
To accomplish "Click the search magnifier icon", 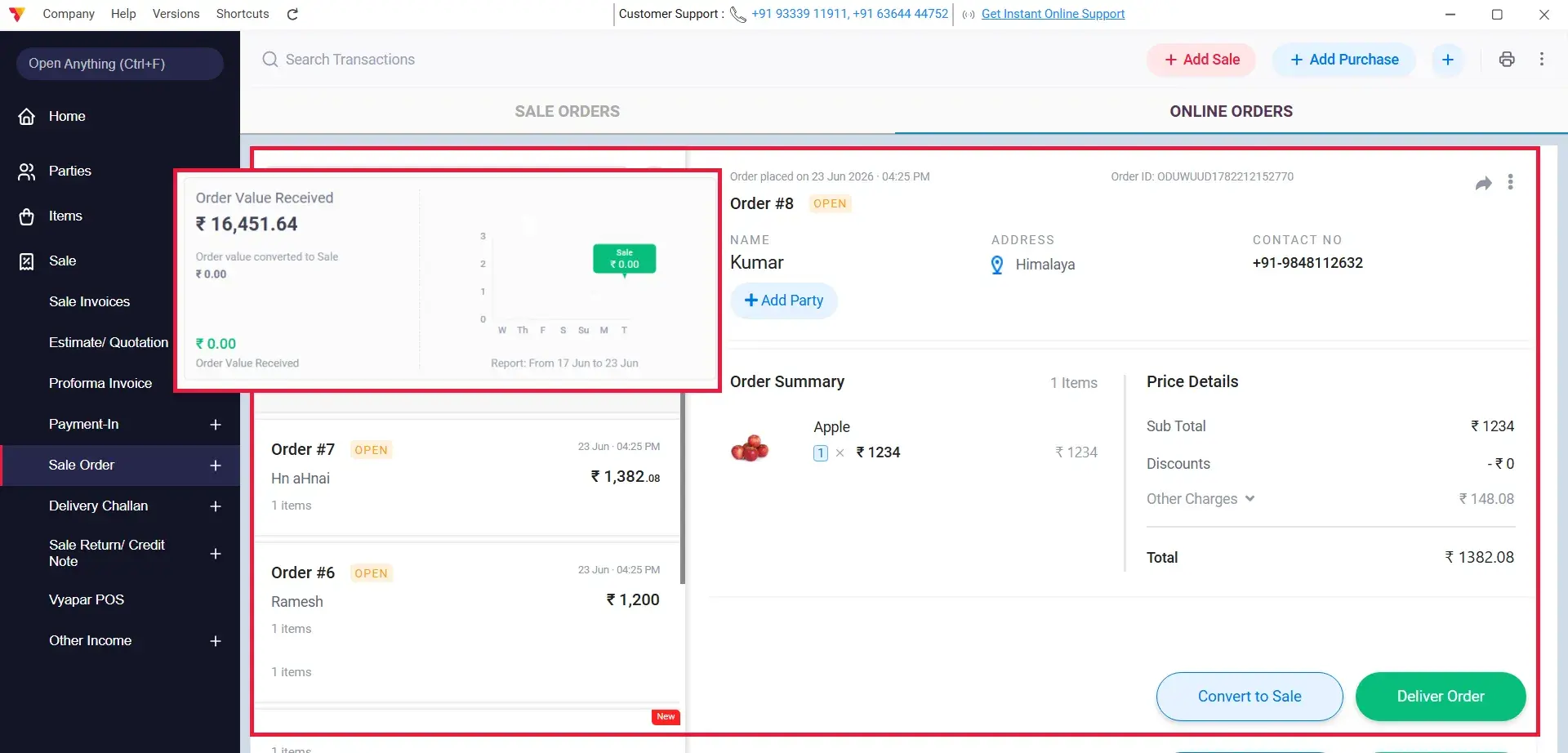I will [x=270, y=60].
